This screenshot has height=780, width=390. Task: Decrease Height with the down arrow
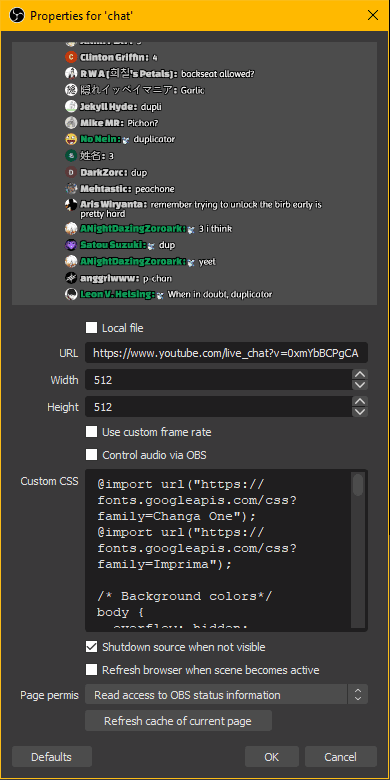click(x=360, y=412)
